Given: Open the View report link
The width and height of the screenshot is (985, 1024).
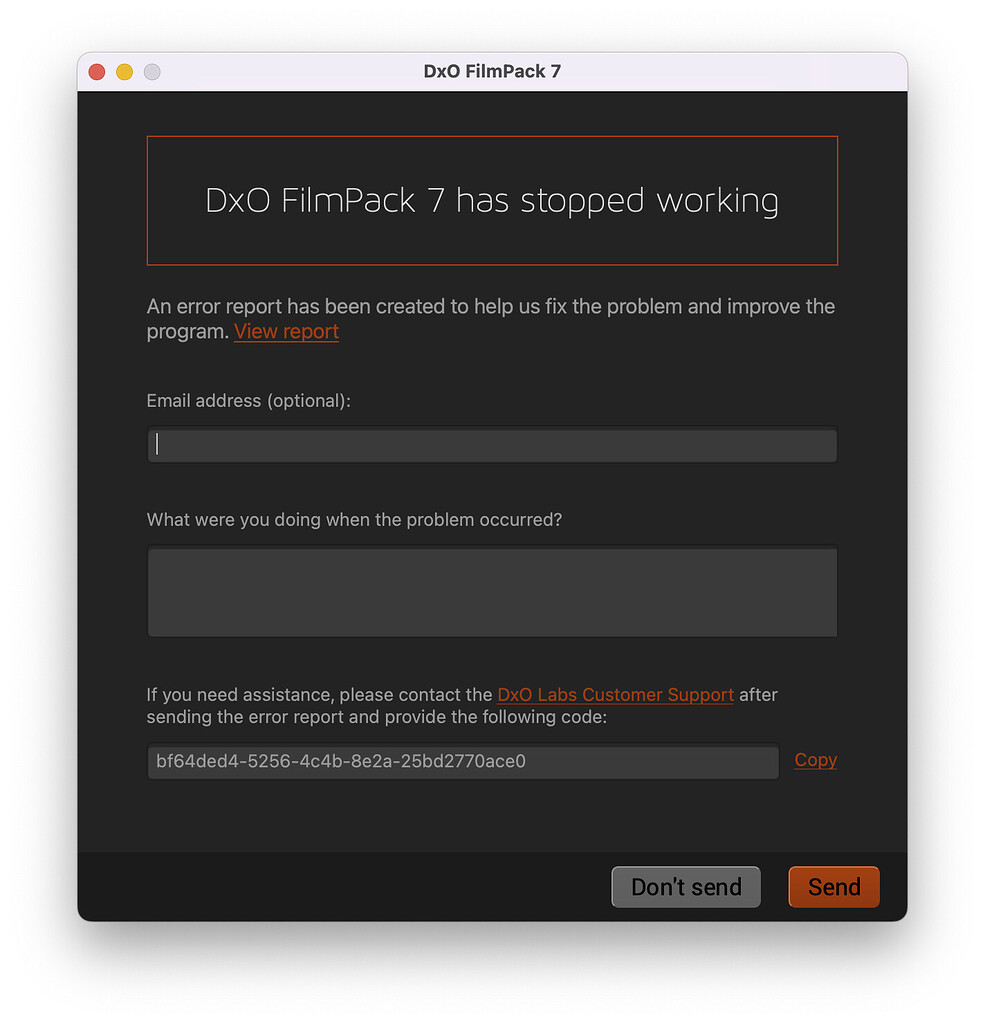Looking at the screenshot, I should pyautogui.click(x=286, y=332).
